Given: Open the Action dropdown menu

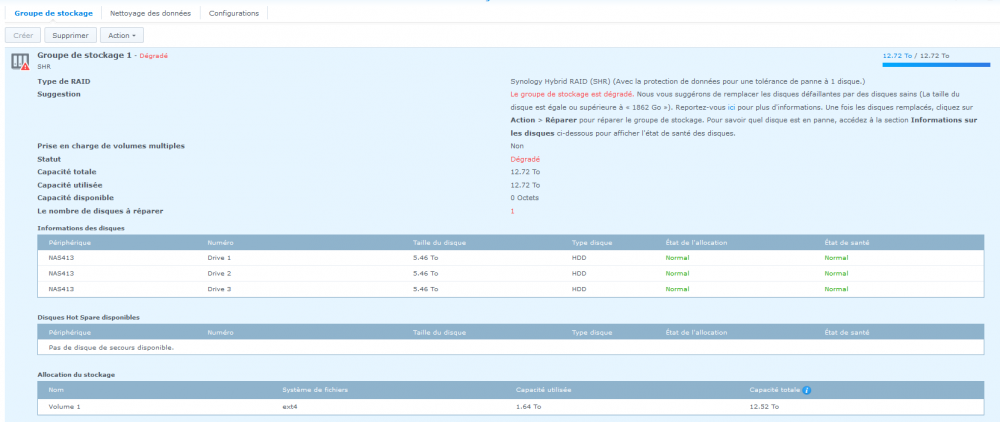Looking at the screenshot, I should [x=122, y=35].
